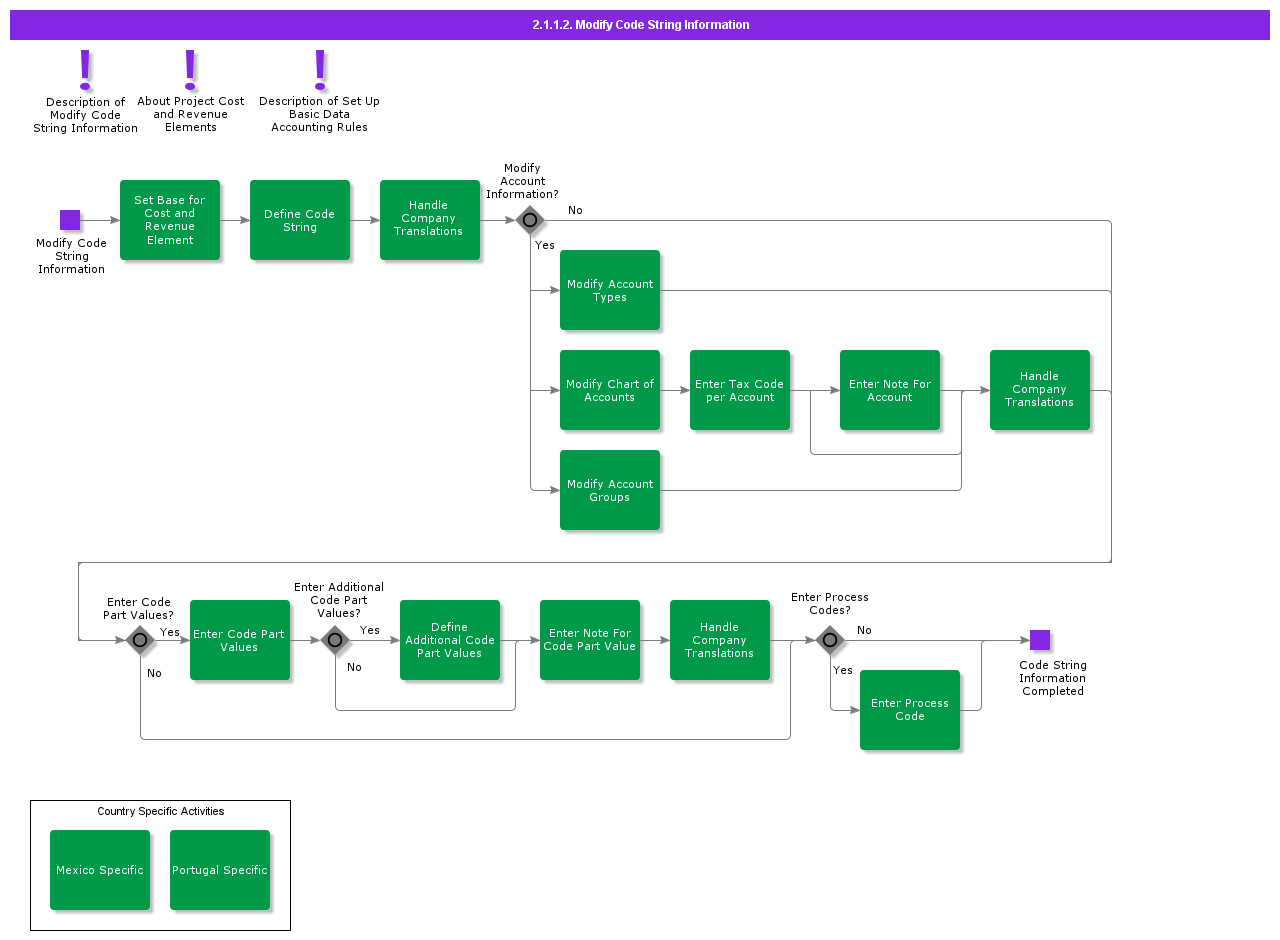Select the Enter Additional Code Part Values decision node

click(x=335, y=640)
